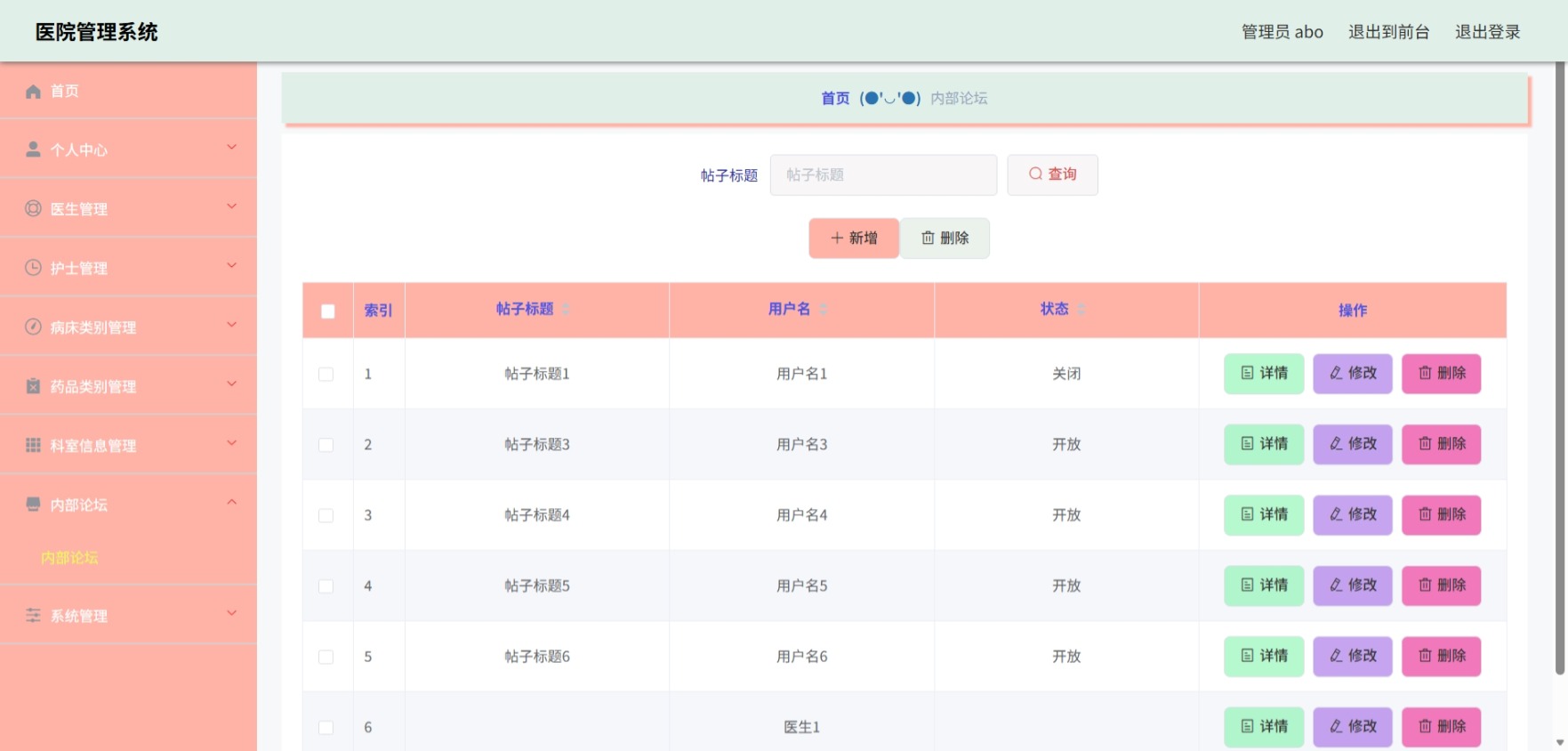Click the document icon in 医生1 row 详情 button
The height and width of the screenshot is (751, 1568).
tap(1248, 726)
